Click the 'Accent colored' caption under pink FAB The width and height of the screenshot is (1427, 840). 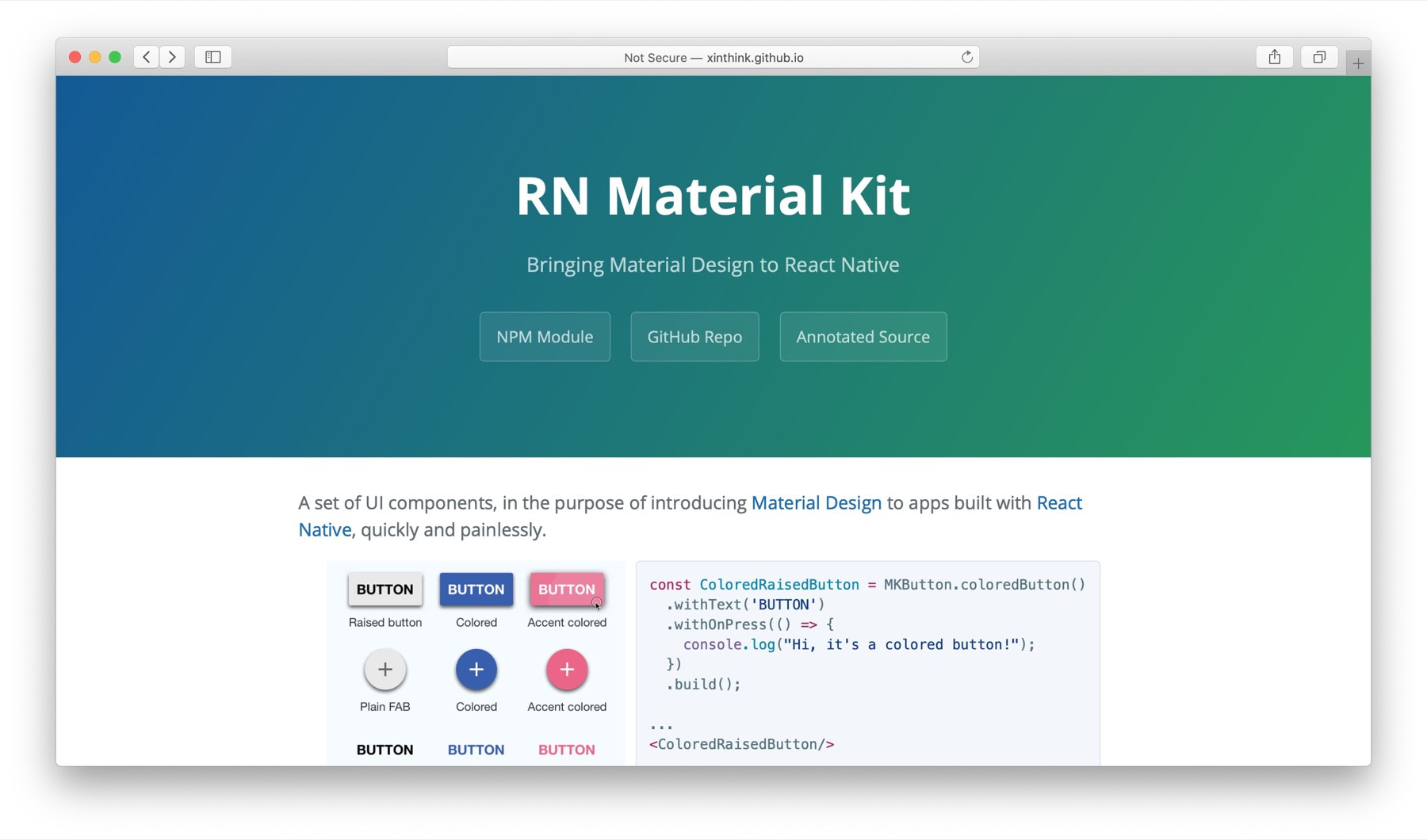click(x=567, y=707)
